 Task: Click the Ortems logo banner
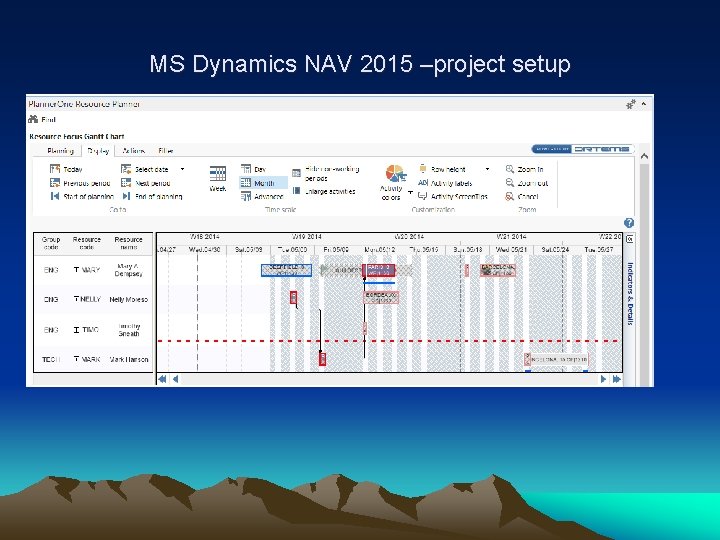pyautogui.click(x=582, y=149)
